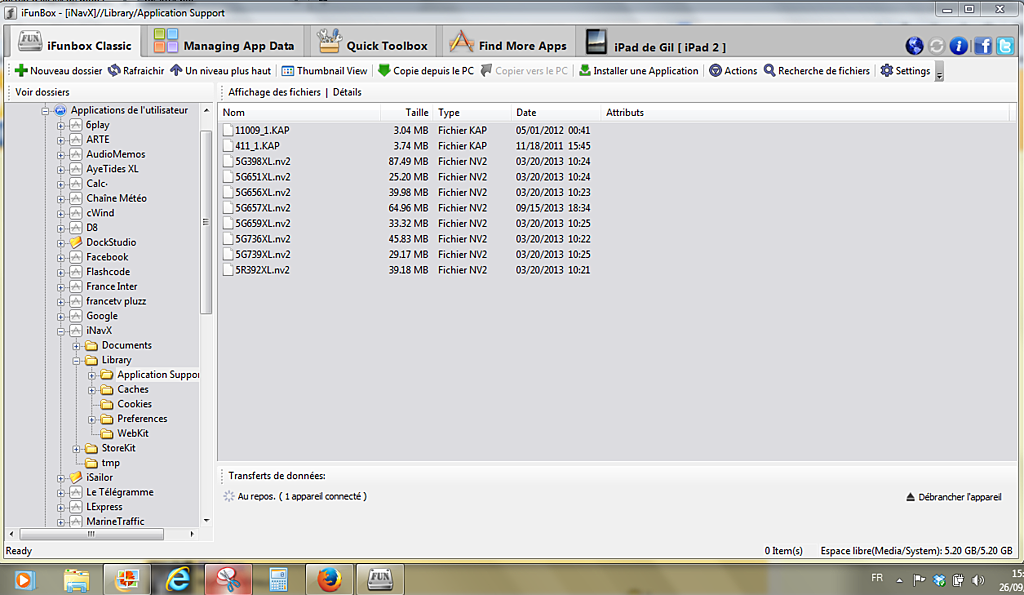
Task: Switch to Thumbnail View
Action: coord(324,71)
